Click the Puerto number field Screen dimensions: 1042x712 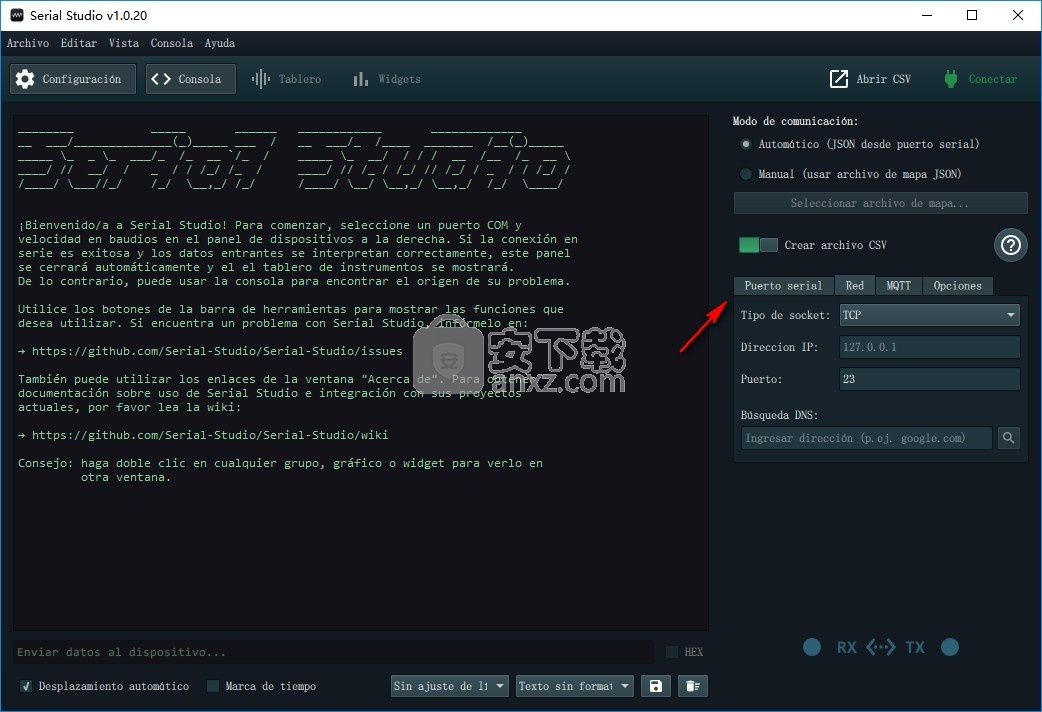[x=930, y=379]
